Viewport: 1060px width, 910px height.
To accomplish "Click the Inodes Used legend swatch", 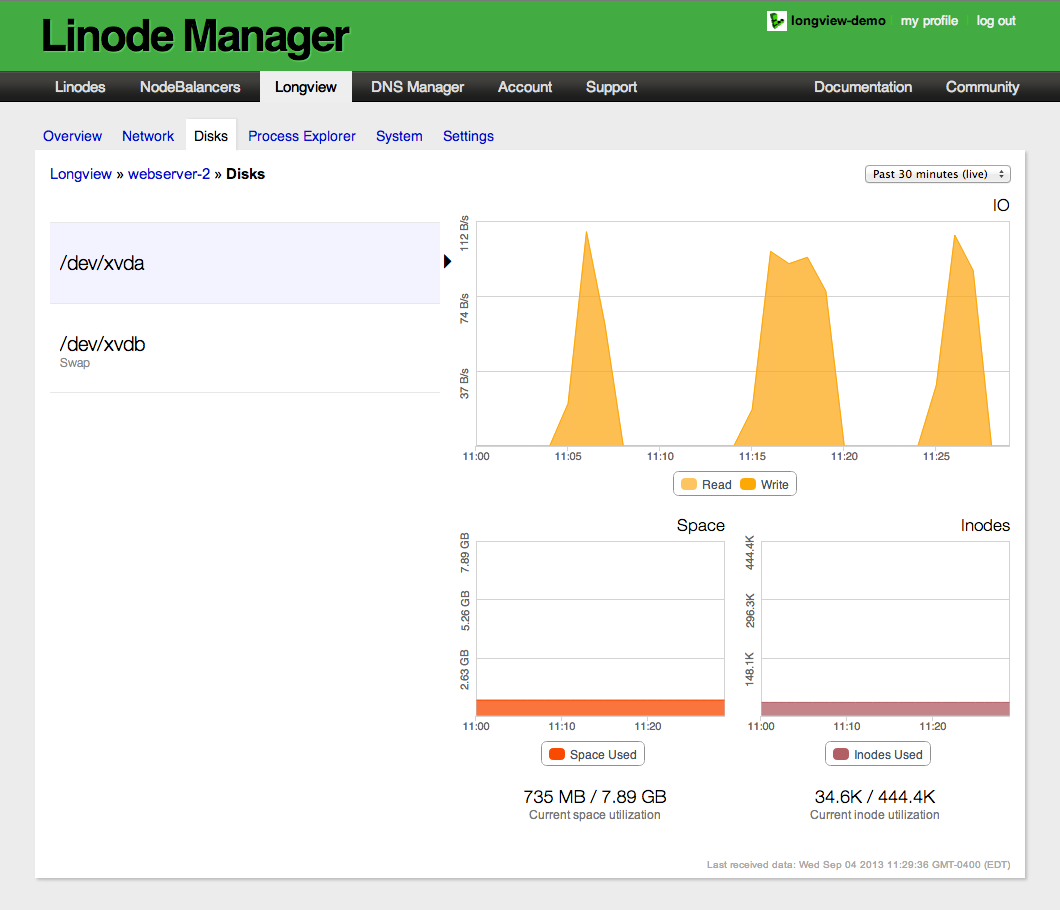I will [x=842, y=754].
